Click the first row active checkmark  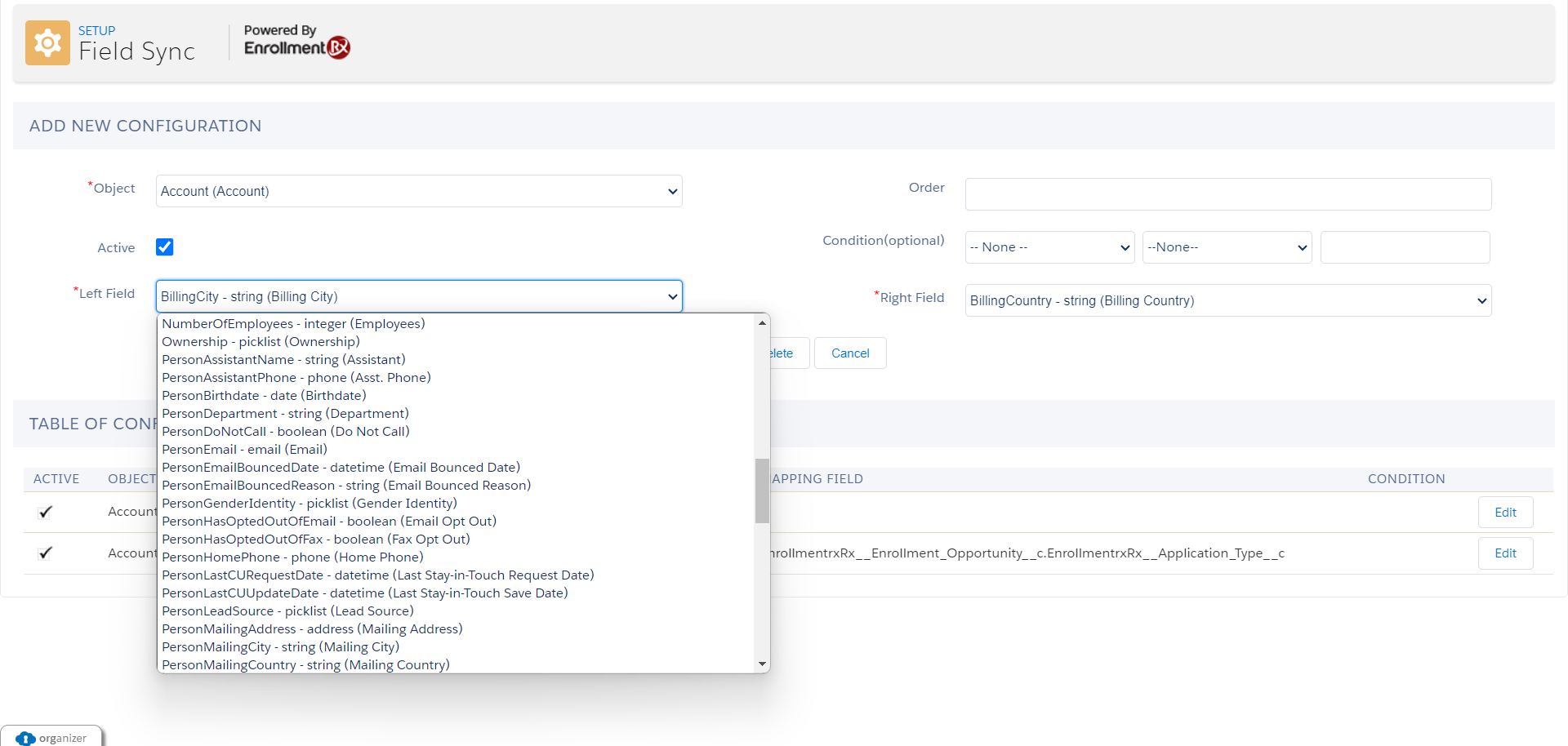[46, 512]
